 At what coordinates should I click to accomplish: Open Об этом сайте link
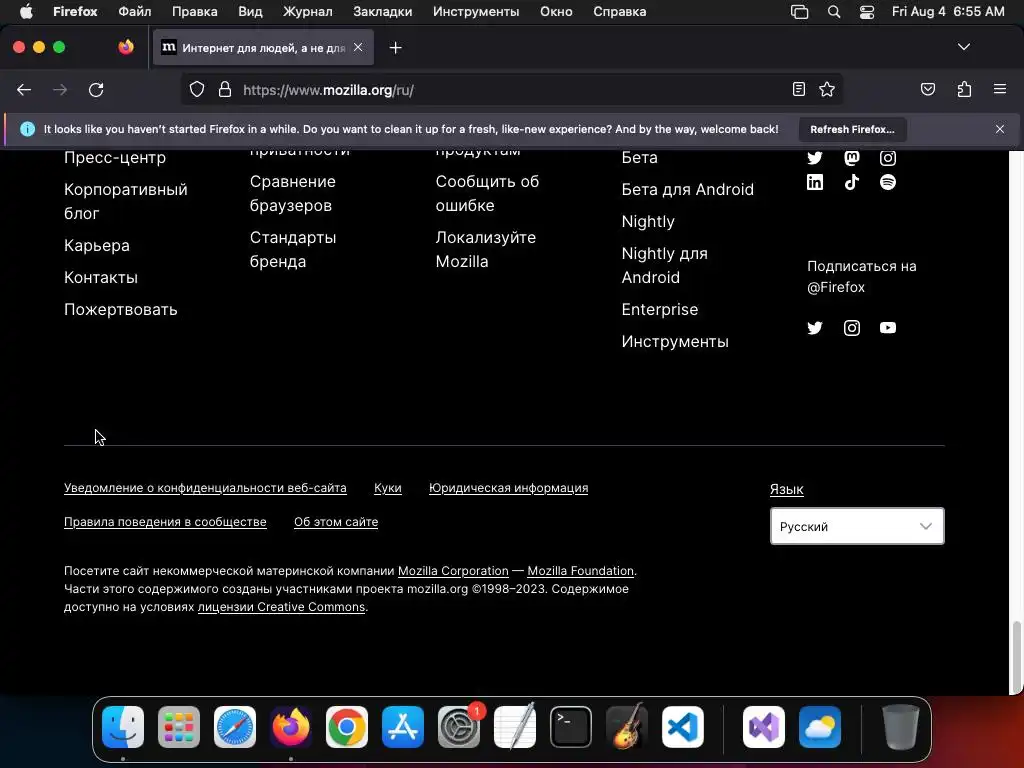(x=336, y=522)
